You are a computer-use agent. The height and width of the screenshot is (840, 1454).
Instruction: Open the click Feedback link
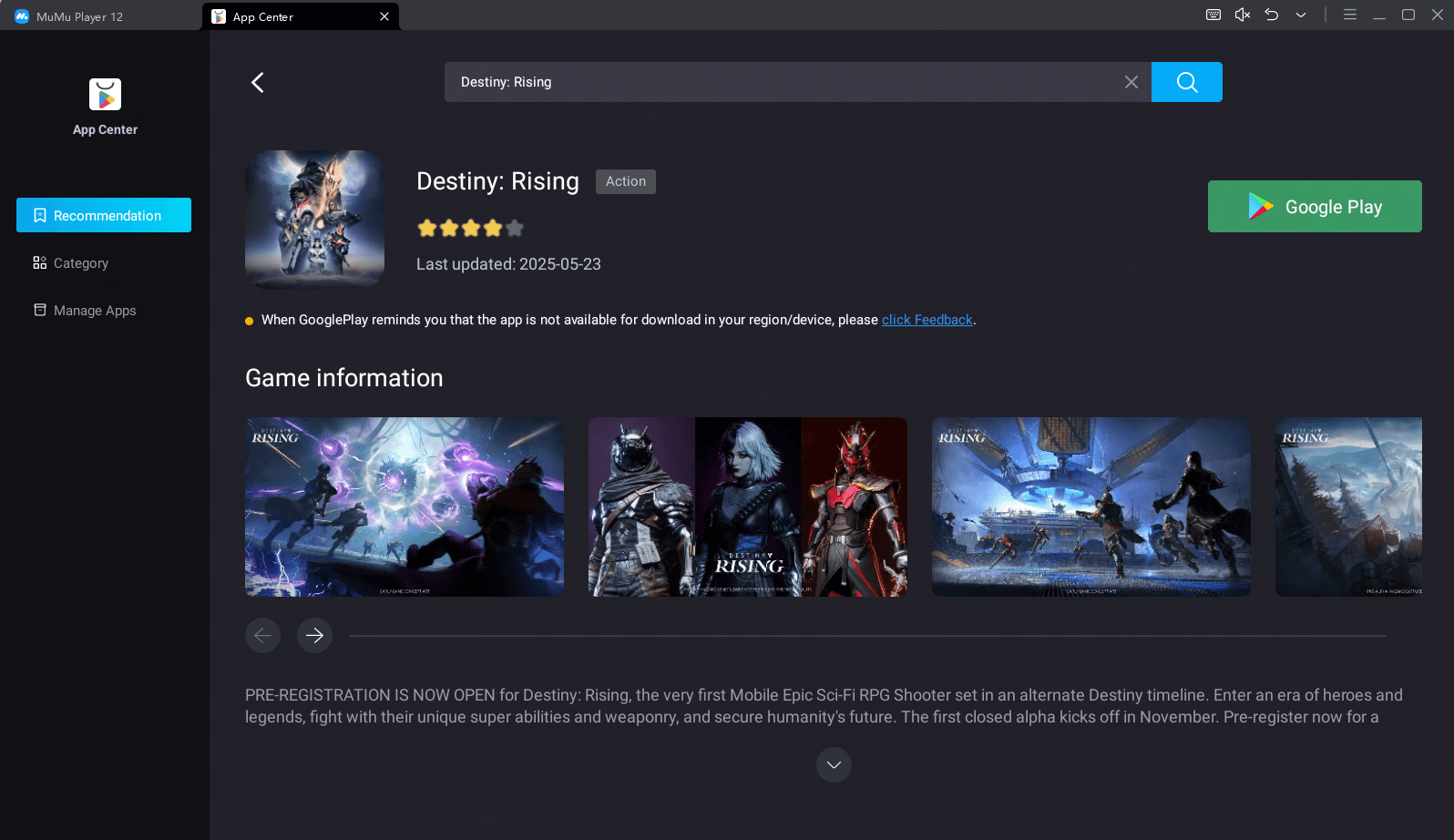[927, 320]
